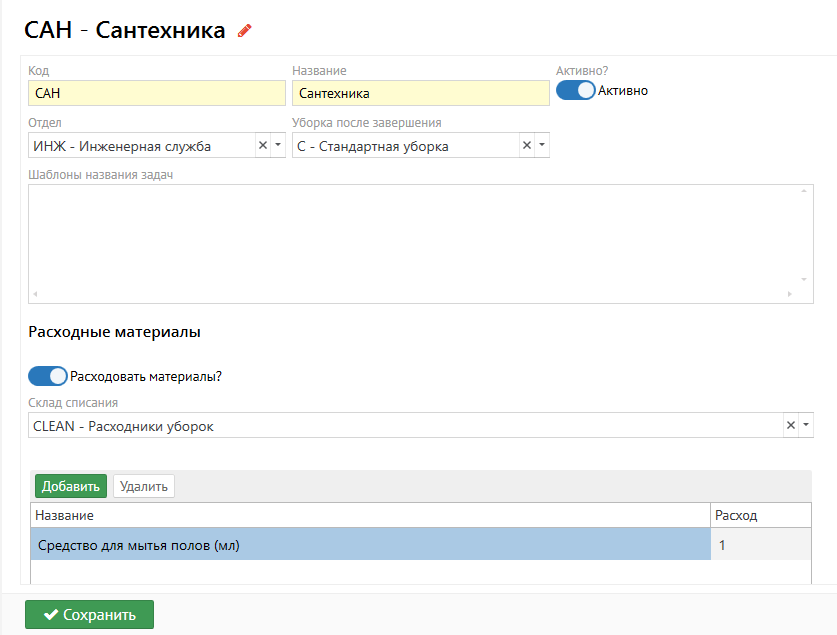Click the right scroll arrow in the templates box
The image size is (837, 635).
click(x=790, y=295)
